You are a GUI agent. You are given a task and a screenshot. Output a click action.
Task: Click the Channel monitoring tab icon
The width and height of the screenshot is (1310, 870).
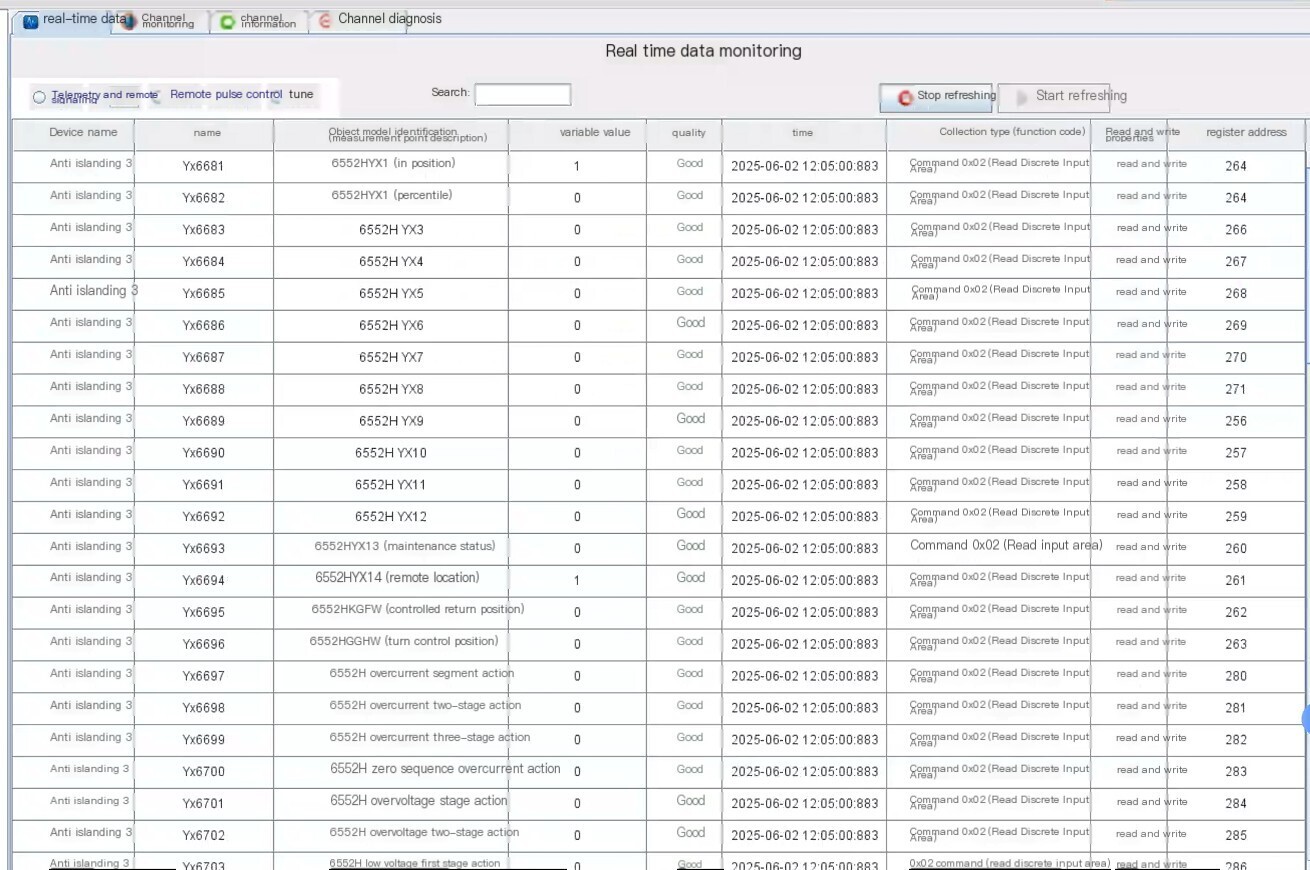click(x=128, y=21)
